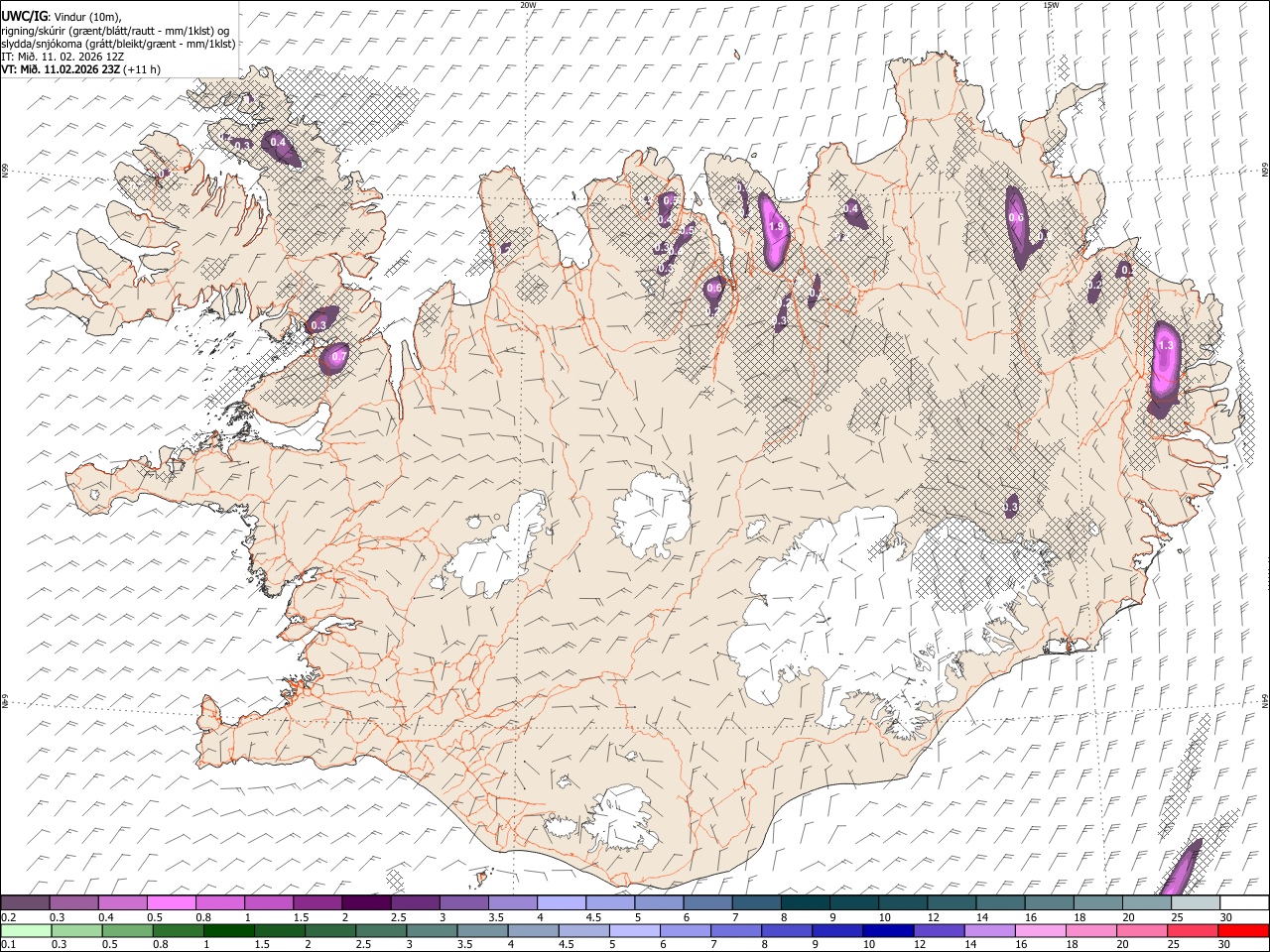This screenshot has width=1270, height=952.
Task: Click the 0.7 precipitation value in the west
Action: [338, 356]
